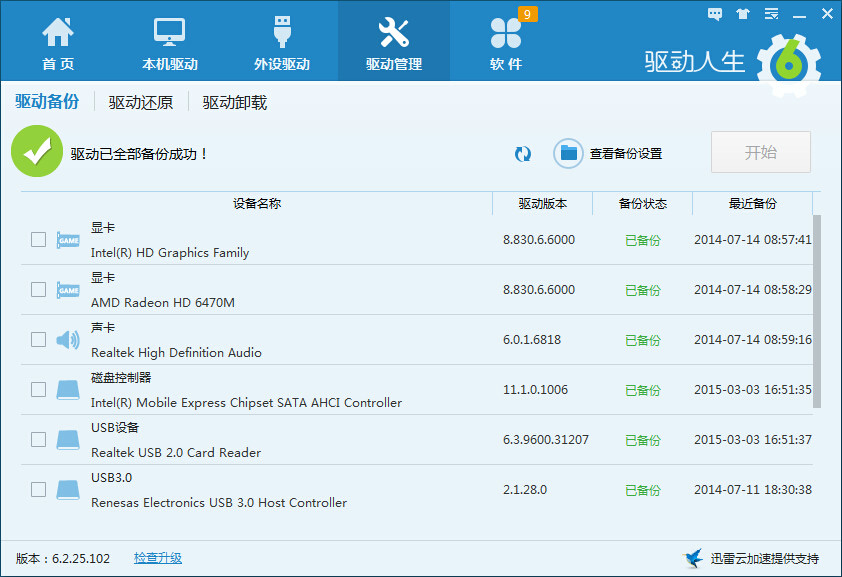Open the 首页 home icon
842x577 pixels.
click(58, 32)
